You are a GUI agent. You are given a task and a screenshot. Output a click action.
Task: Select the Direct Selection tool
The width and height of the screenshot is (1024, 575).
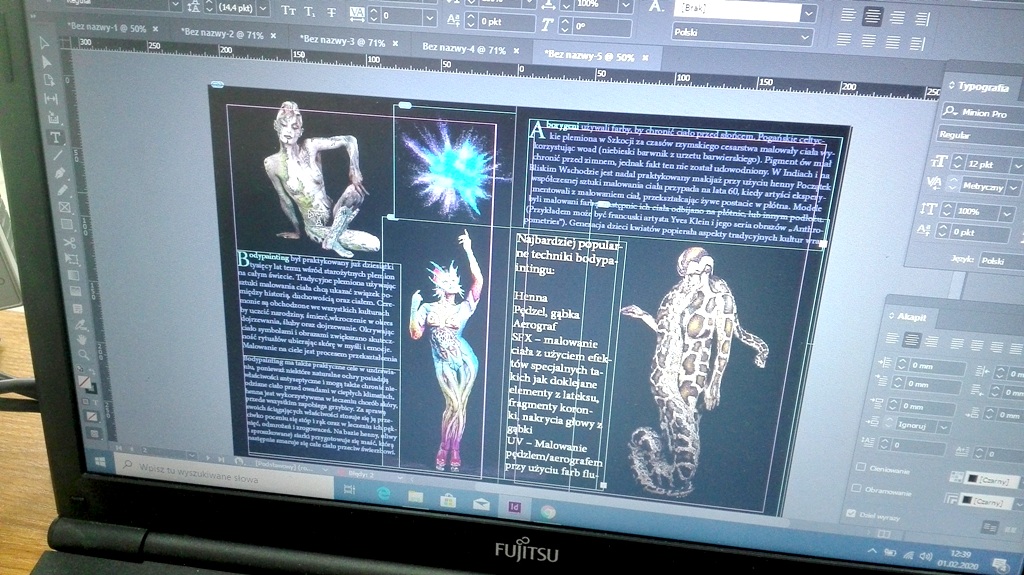pyautogui.click(x=46, y=62)
